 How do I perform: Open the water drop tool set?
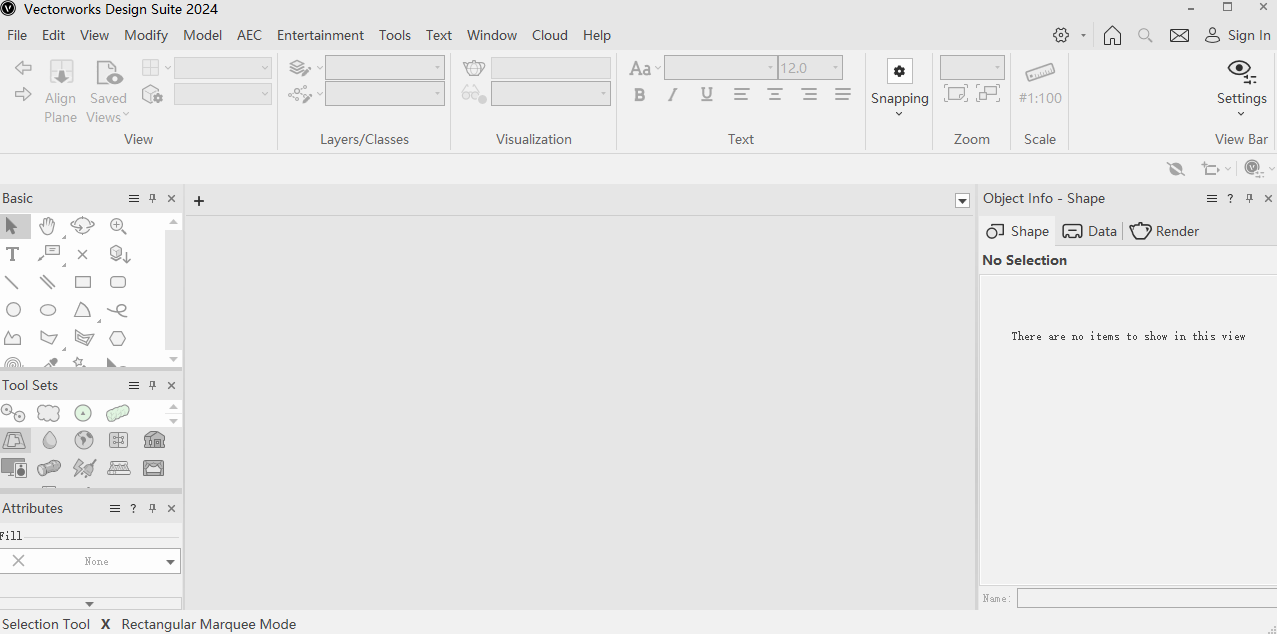[x=49, y=440]
